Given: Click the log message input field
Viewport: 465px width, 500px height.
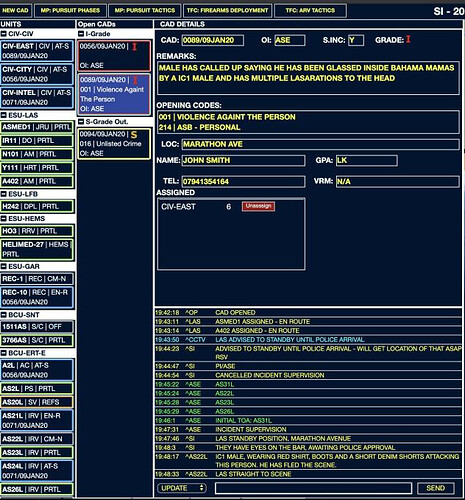Looking at the screenshot, I should 313,488.
